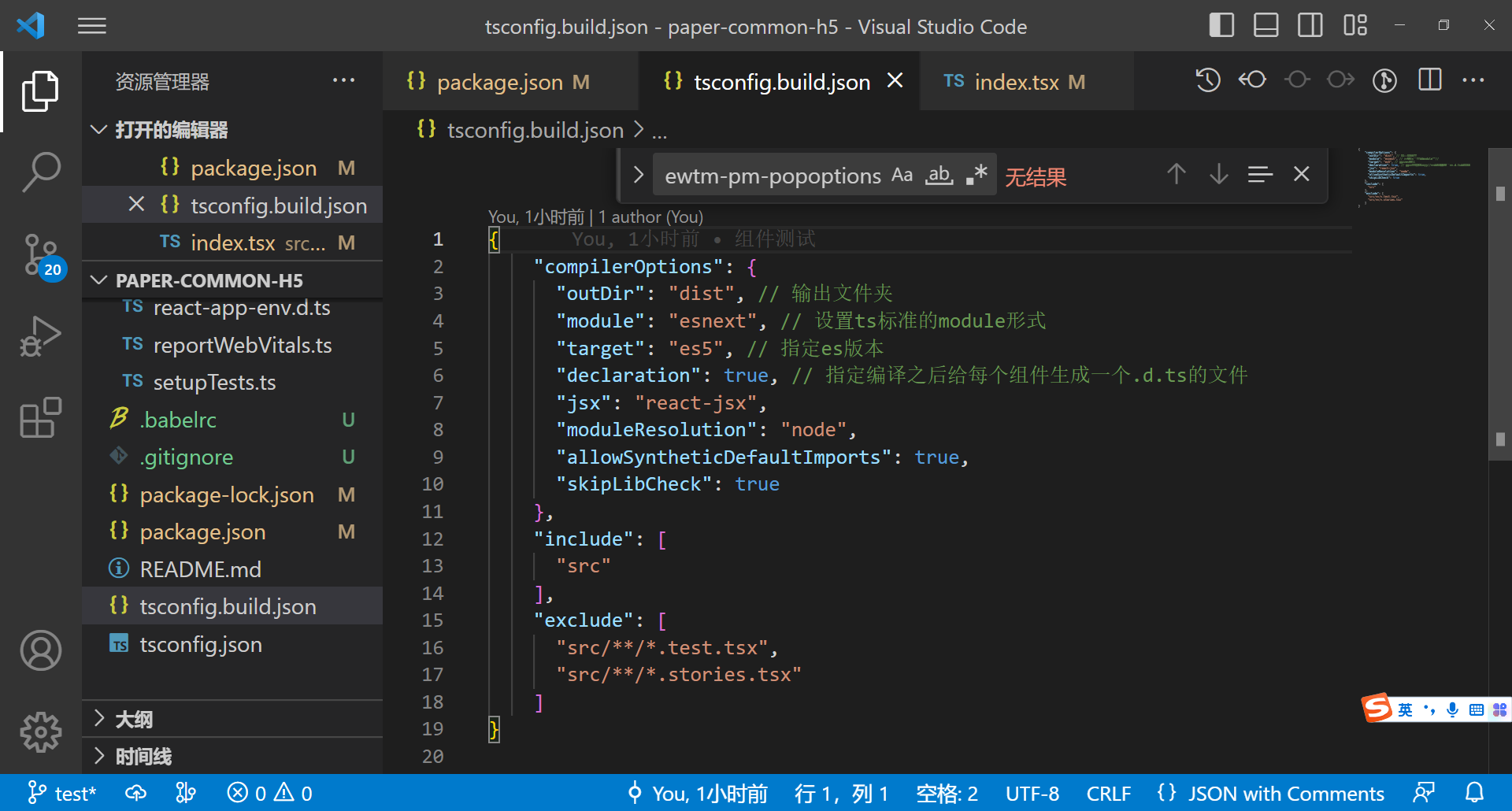Toggle match case in find widget
This screenshot has height=811, width=1512.
(x=902, y=175)
